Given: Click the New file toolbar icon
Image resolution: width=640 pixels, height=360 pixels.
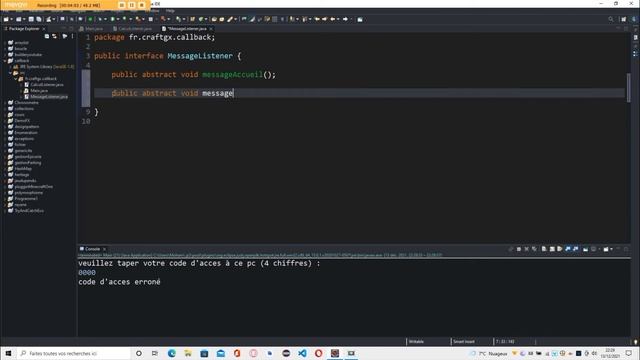Looking at the screenshot, I should [6, 19].
